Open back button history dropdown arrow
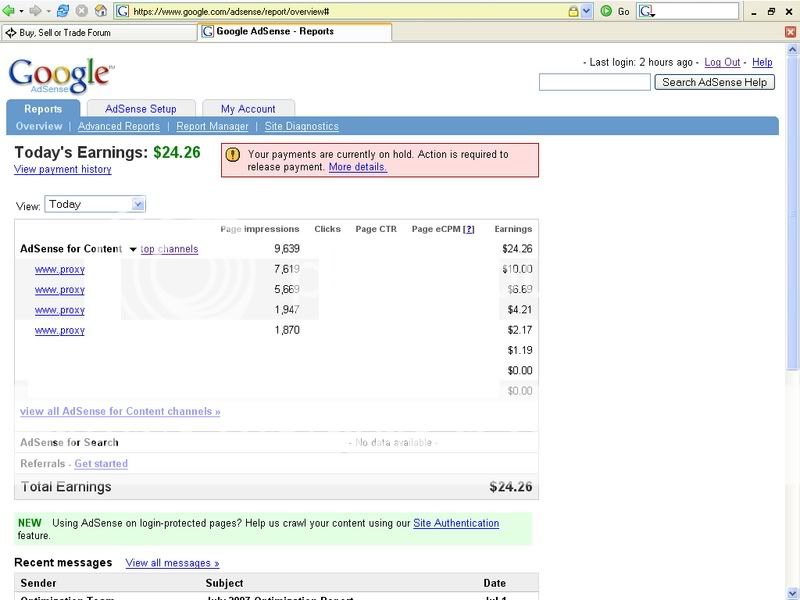The image size is (800, 600). [x=21, y=11]
